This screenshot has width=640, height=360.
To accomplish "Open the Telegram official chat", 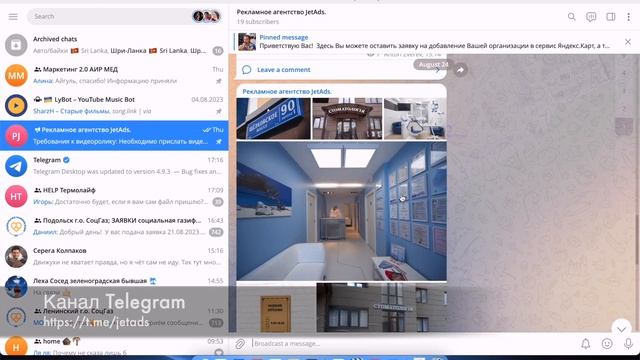I will click(114, 166).
